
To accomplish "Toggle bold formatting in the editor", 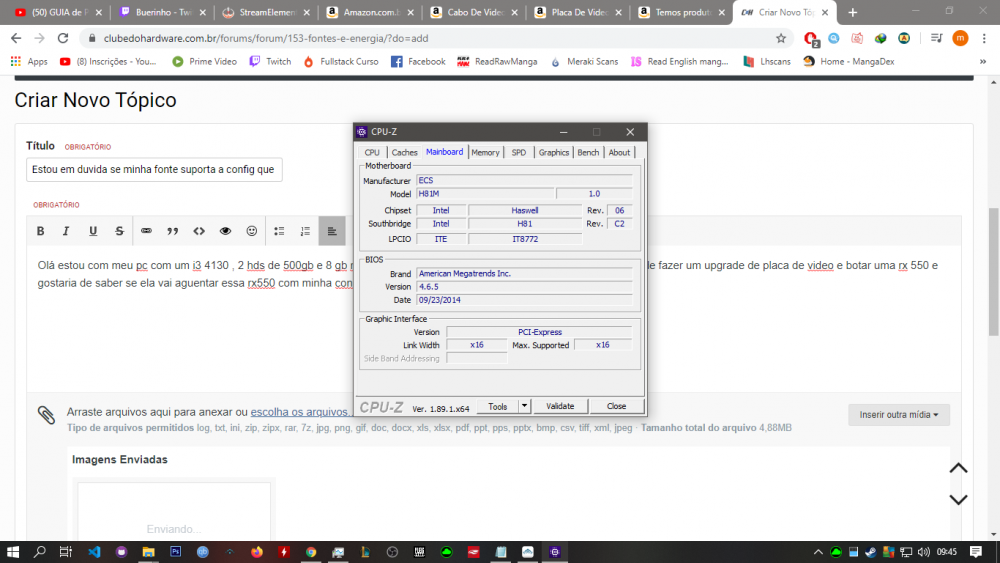I will (x=41, y=231).
